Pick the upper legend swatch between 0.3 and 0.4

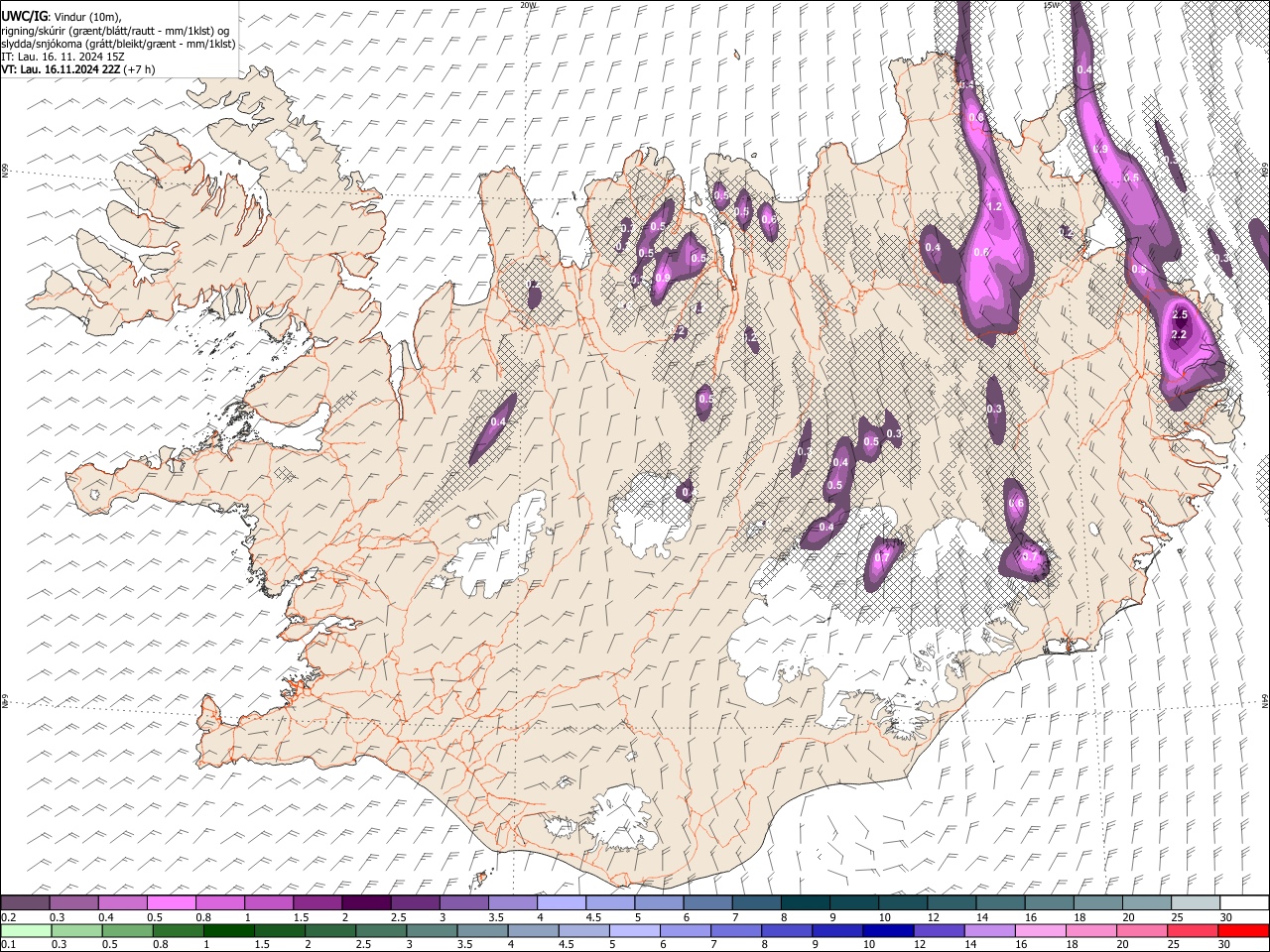[74, 902]
